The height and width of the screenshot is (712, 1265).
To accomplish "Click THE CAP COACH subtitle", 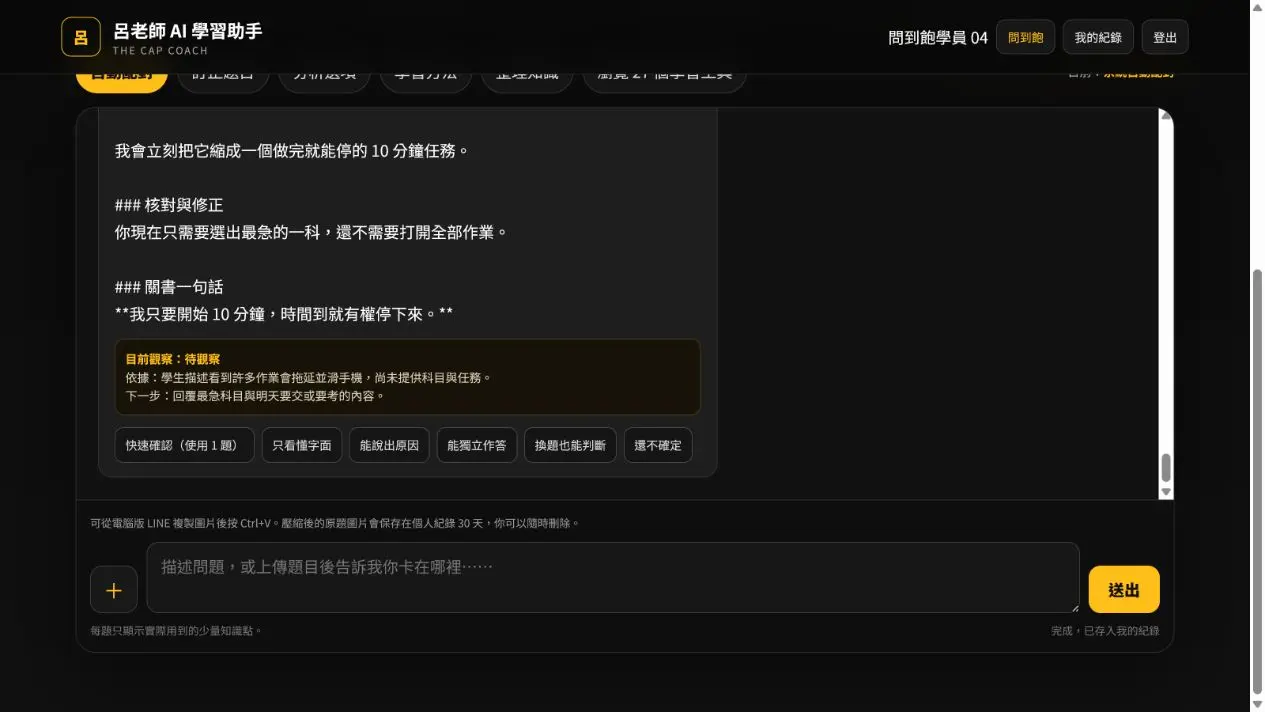I will click(160, 50).
